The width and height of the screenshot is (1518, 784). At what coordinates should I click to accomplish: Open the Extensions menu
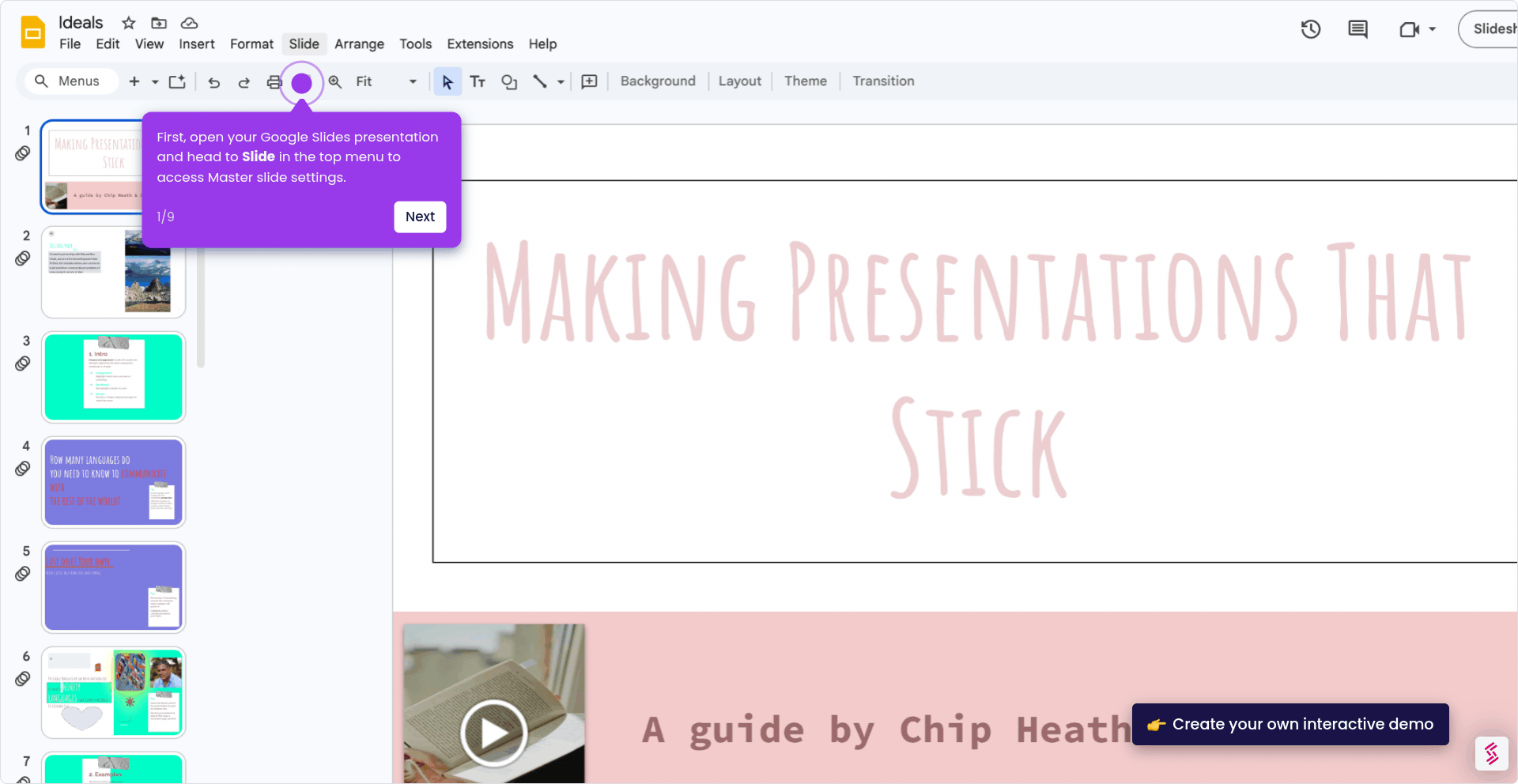pyautogui.click(x=480, y=44)
